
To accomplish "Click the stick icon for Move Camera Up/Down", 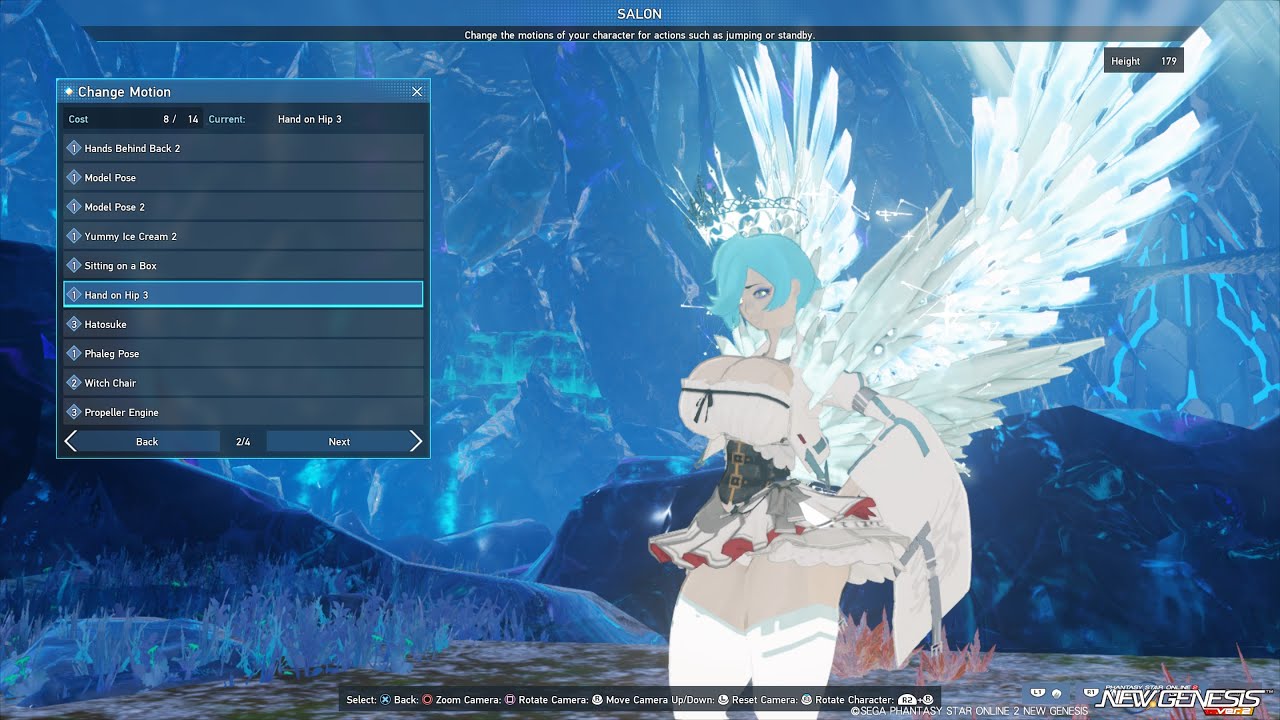I will tap(723, 700).
